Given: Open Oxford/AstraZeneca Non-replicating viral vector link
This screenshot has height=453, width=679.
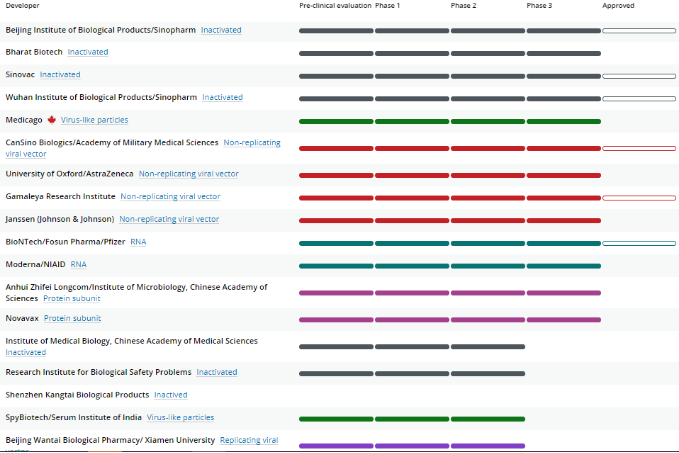Looking at the screenshot, I should [x=188, y=174].
